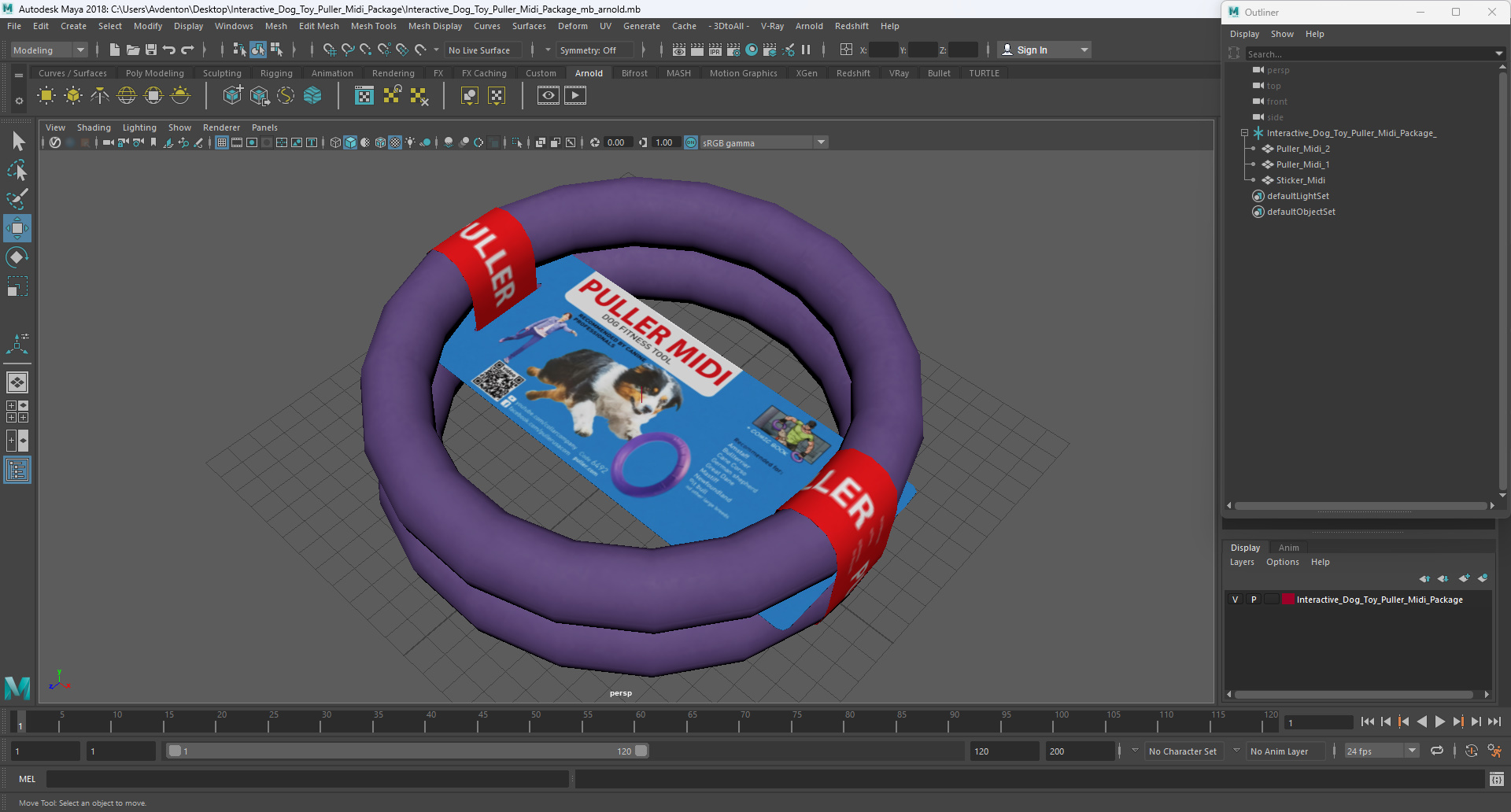The height and width of the screenshot is (812, 1511).
Task: Open the No Character Set dropdown arrow
Action: (1134, 751)
